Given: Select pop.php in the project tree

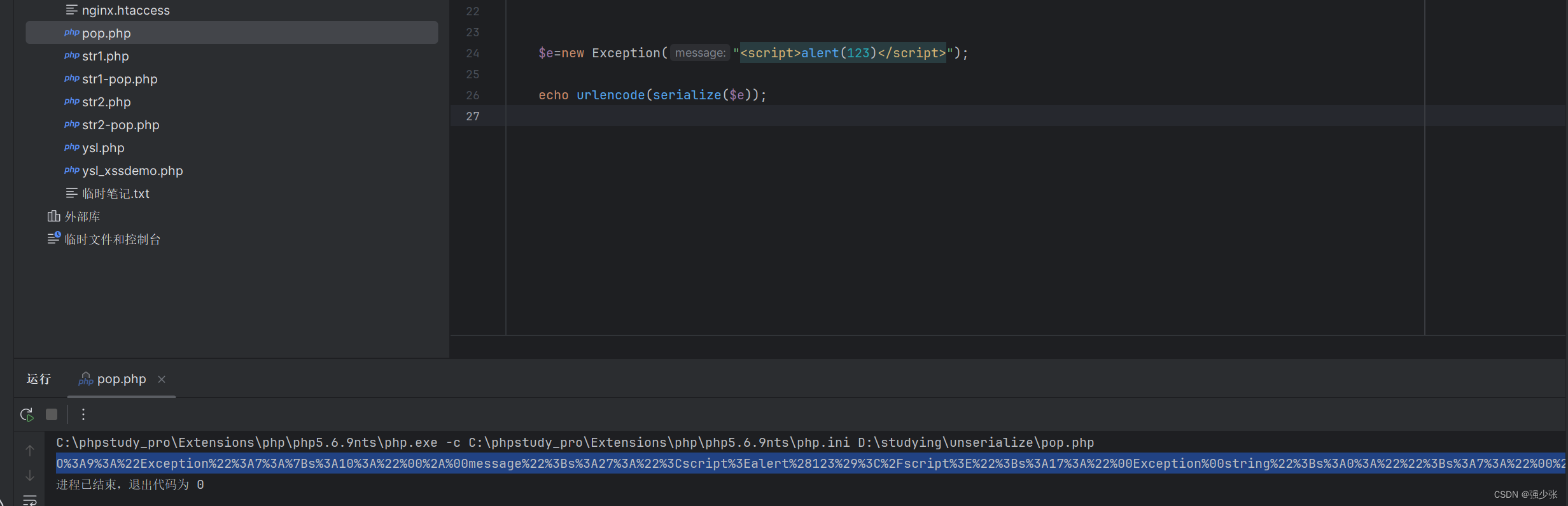Looking at the screenshot, I should point(232,32).
